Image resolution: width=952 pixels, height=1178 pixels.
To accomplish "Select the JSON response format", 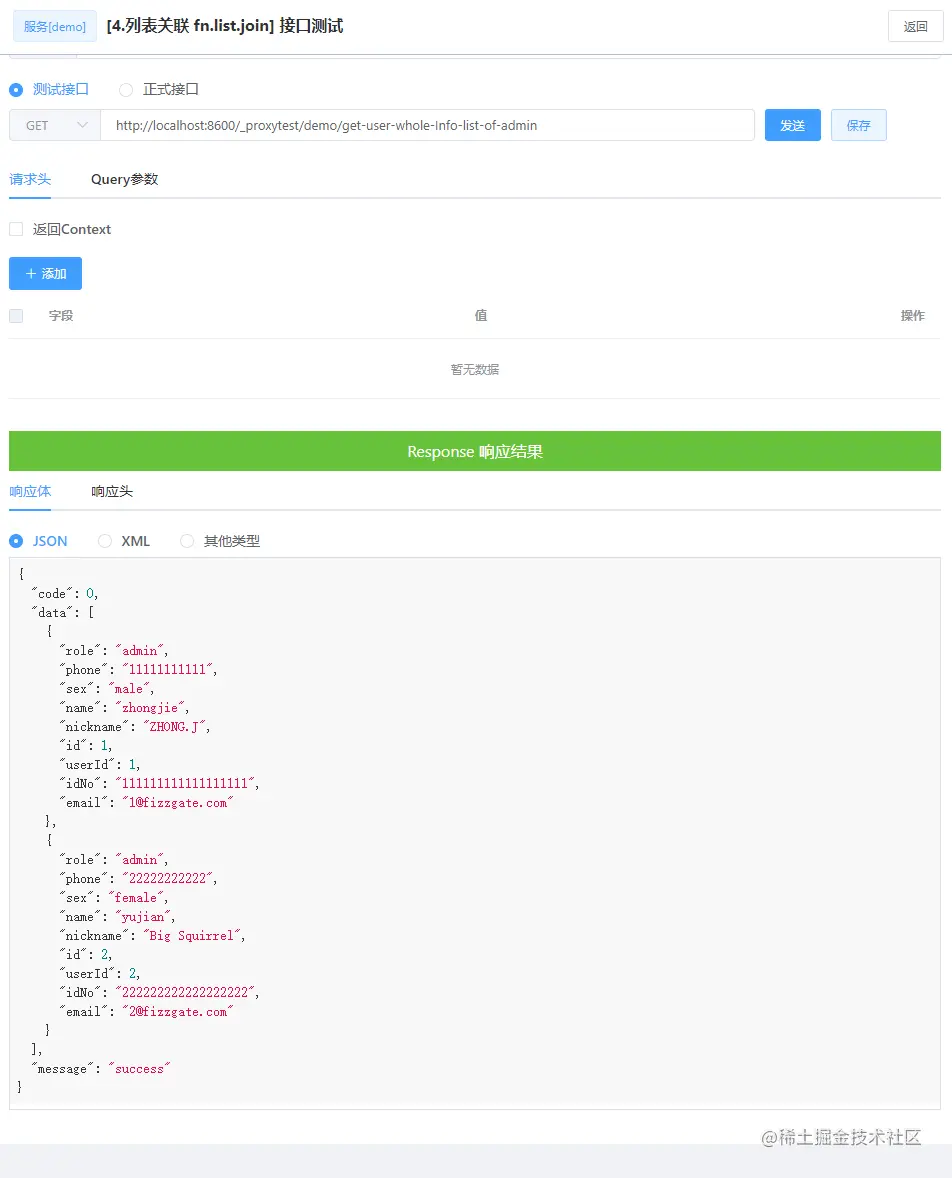I will [16, 540].
